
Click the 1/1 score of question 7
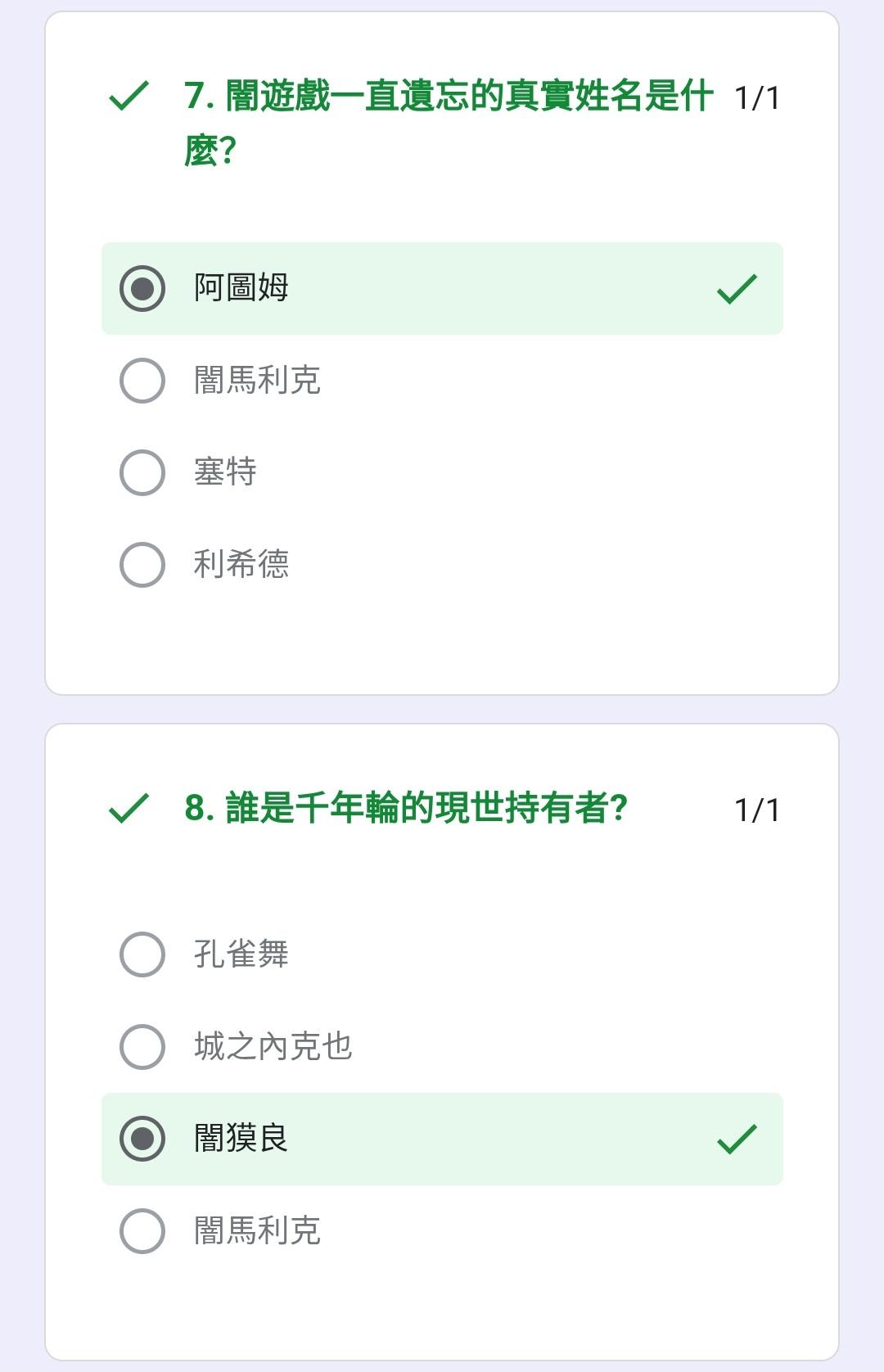coord(757,98)
